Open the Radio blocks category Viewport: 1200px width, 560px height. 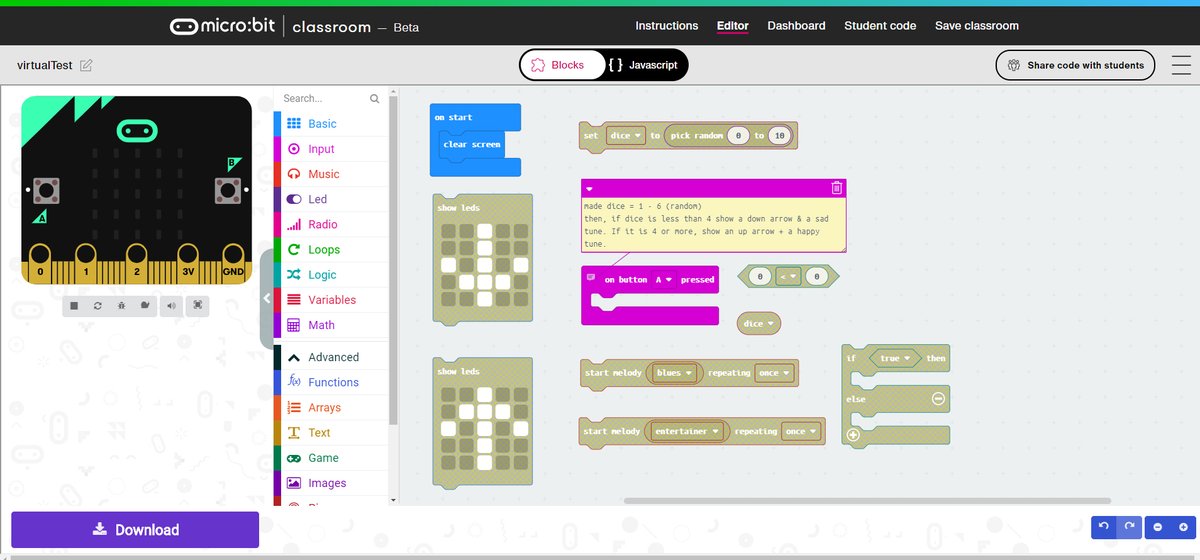[x=330, y=224]
